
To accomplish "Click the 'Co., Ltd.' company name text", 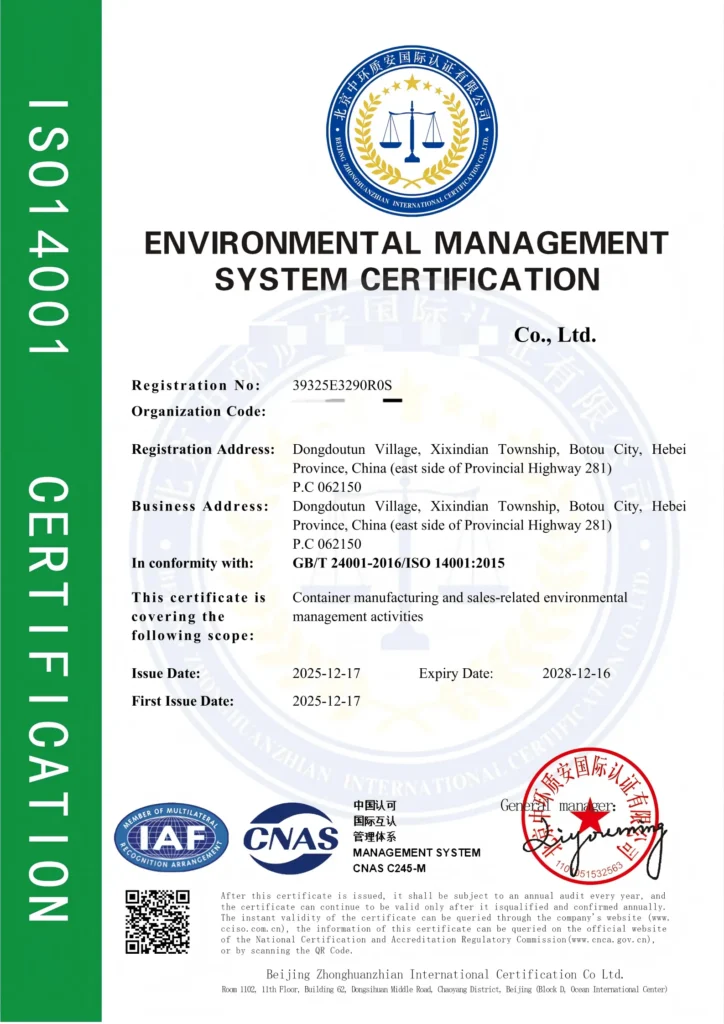I will click(555, 335).
